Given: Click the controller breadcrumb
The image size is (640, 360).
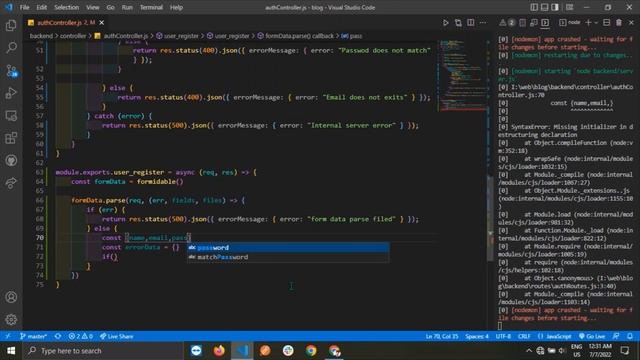Looking at the screenshot, I should click(73, 36).
